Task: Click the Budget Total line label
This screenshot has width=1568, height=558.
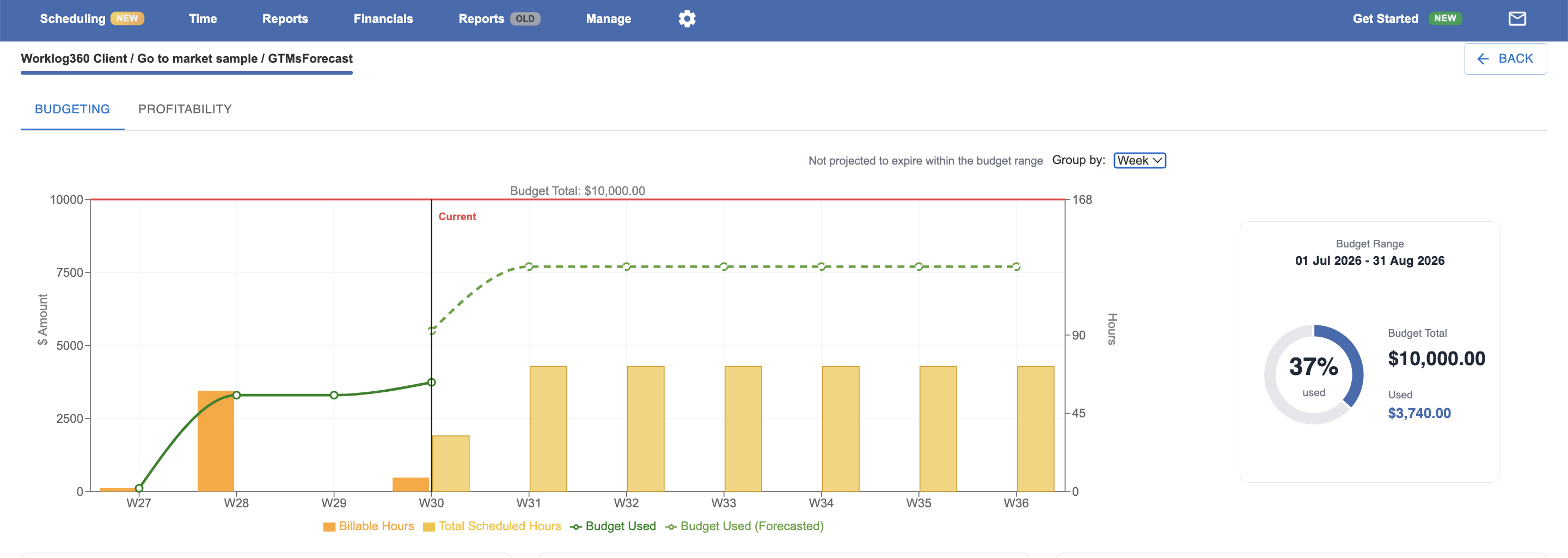Action: [x=577, y=191]
